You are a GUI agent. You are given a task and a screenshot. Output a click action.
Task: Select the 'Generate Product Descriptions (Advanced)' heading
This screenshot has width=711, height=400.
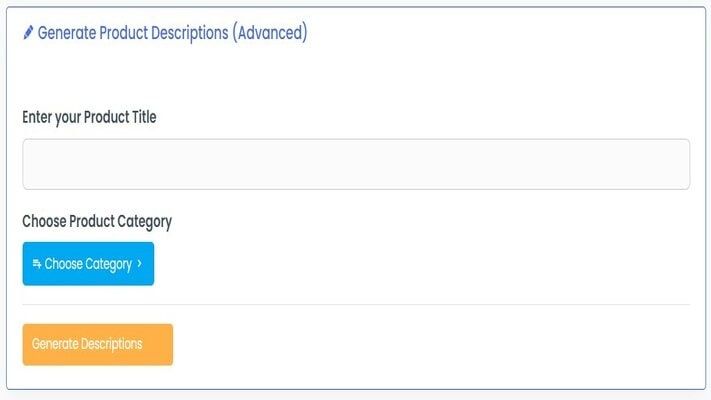pos(172,33)
